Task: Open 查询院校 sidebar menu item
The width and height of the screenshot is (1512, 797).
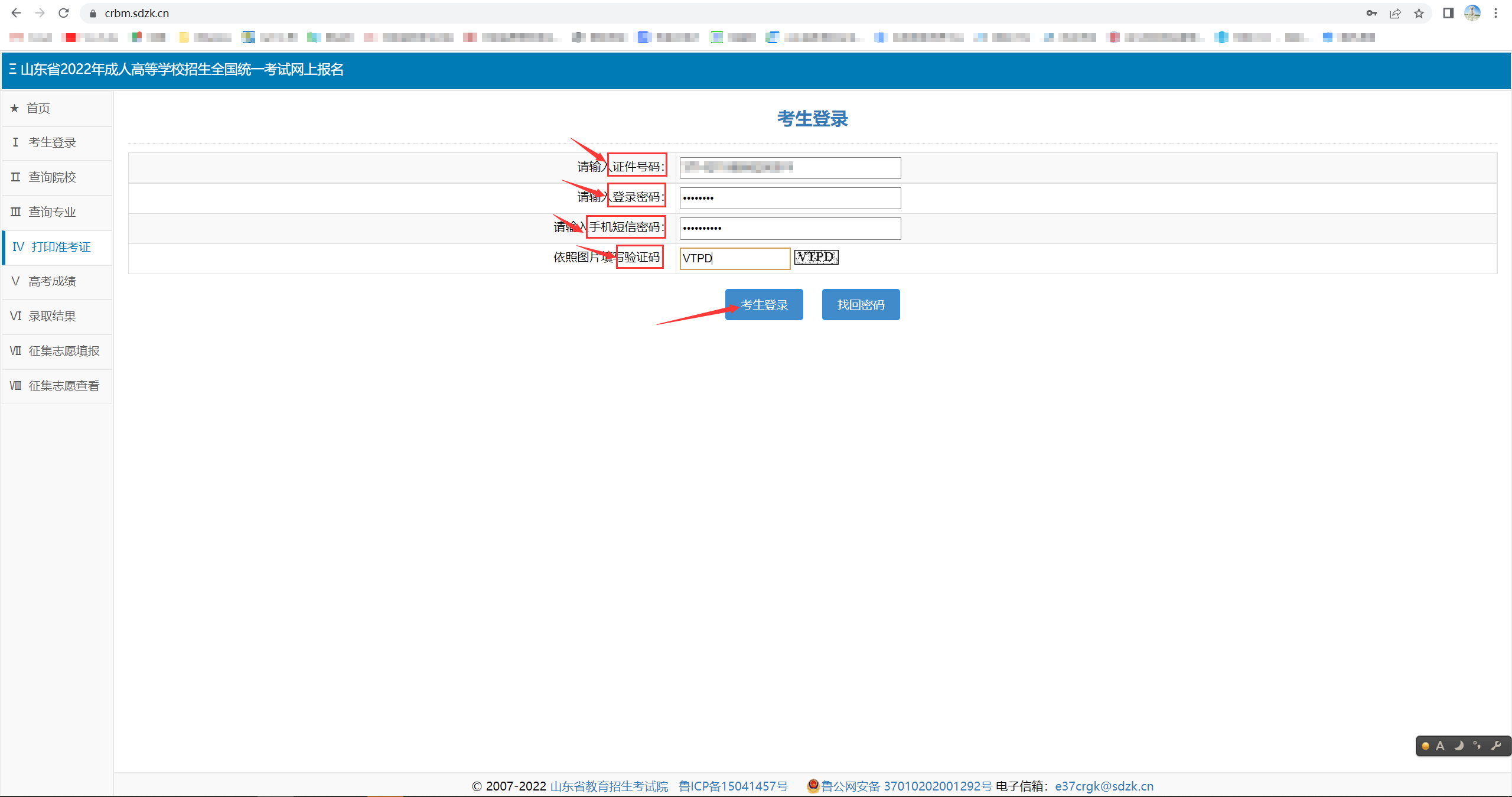Action: coord(52,177)
